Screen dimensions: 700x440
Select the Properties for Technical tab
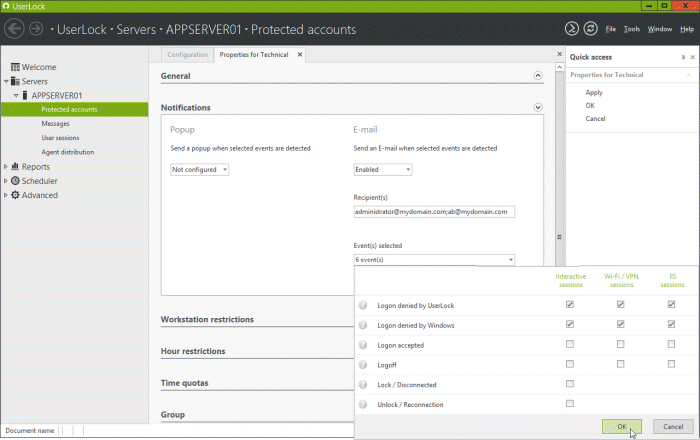(254, 54)
